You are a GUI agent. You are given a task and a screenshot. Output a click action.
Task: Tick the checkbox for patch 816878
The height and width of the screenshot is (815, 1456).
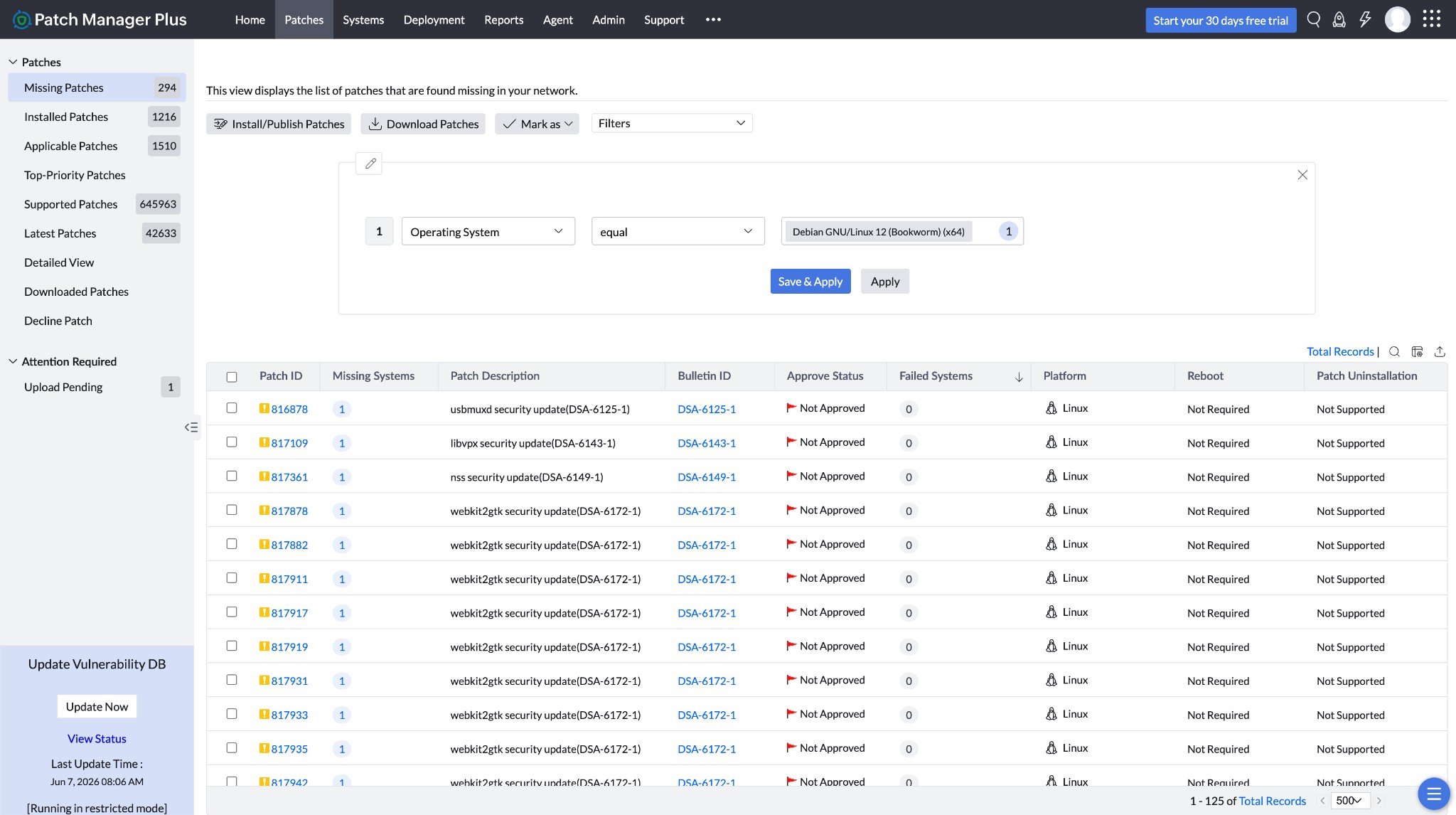[x=232, y=408]
